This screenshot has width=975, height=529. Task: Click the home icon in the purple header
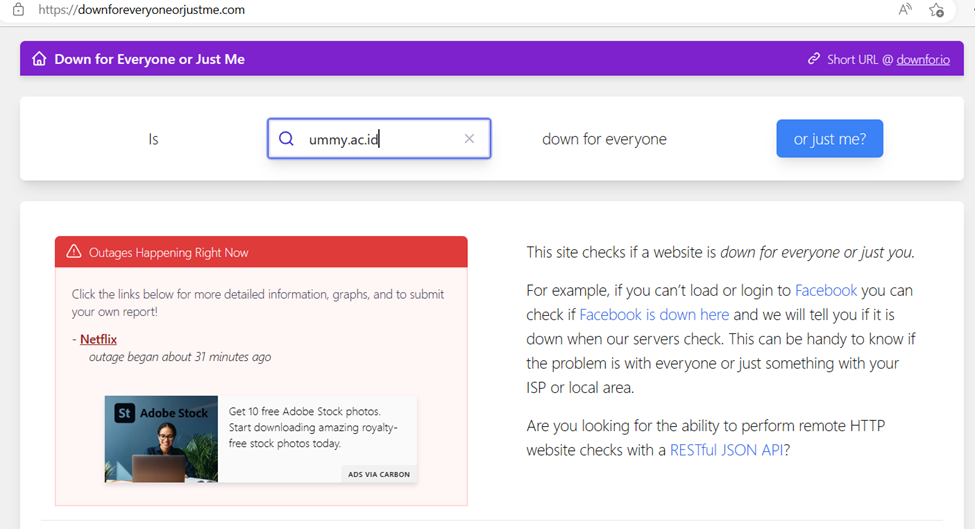tap(39, 59)
